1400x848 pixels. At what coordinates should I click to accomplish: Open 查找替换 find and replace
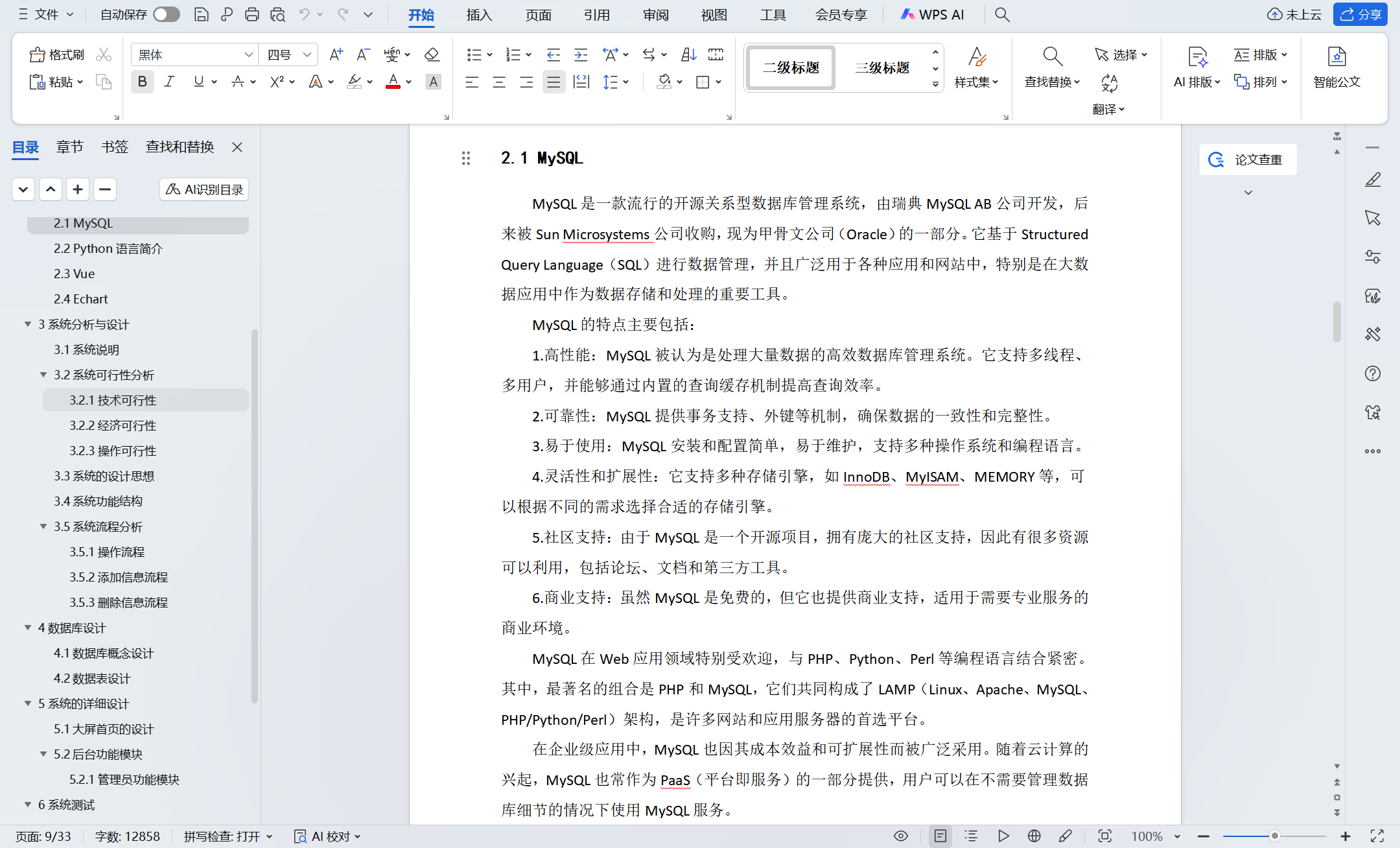[1053, 67]
